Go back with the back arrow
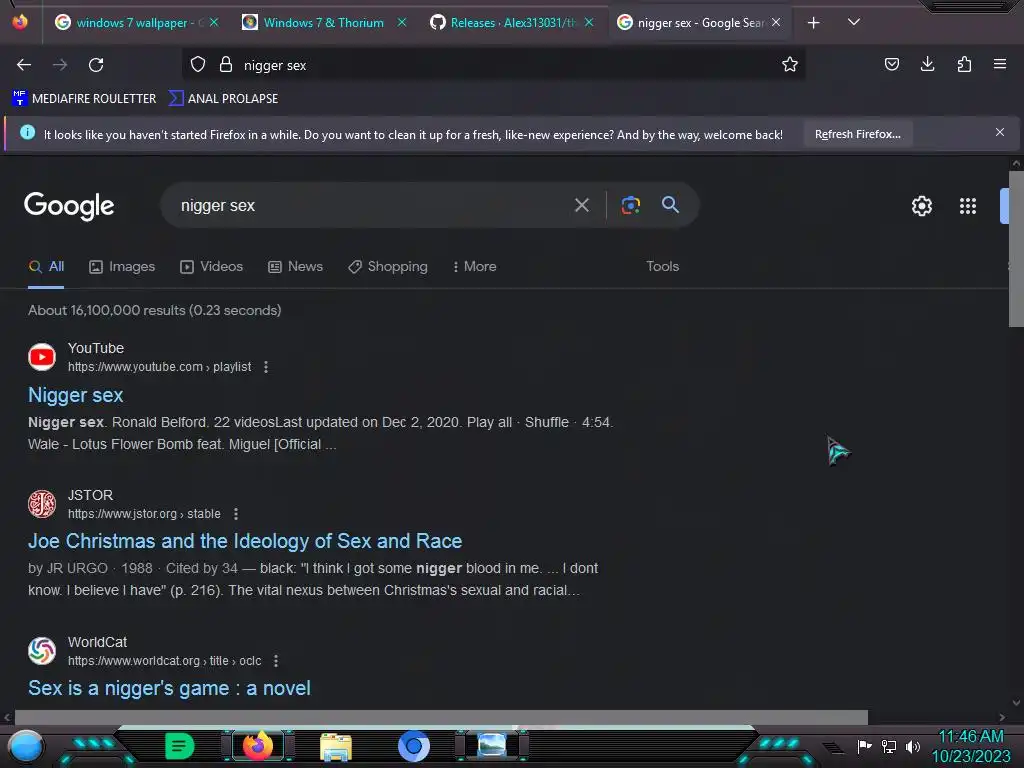This screenshot has width=1024, height=768. pyautogui.click(x=24, y=65)
